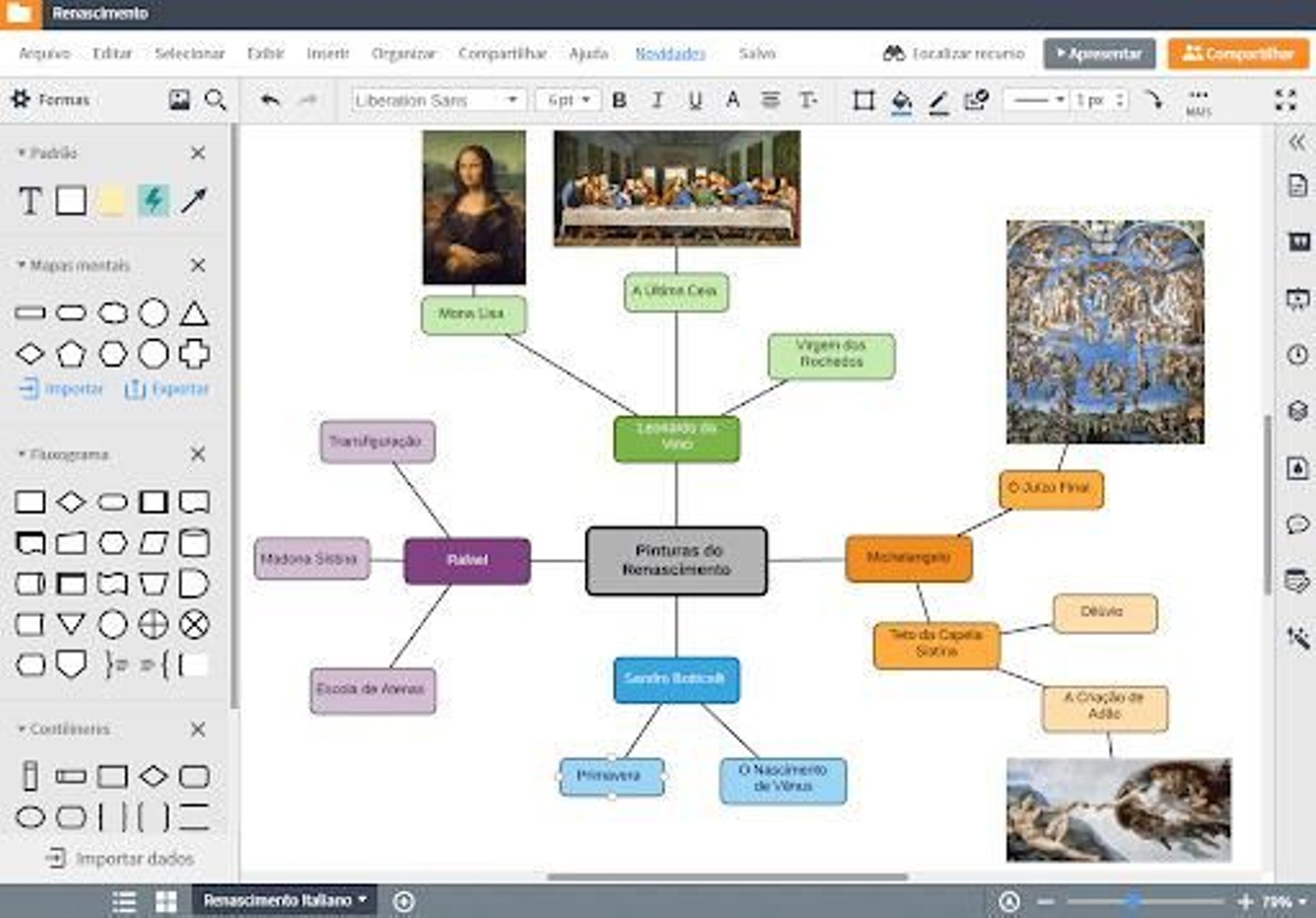Click the orange Compartilhar button
This screenshot has height=918, width=1316.
[1238, 53]
